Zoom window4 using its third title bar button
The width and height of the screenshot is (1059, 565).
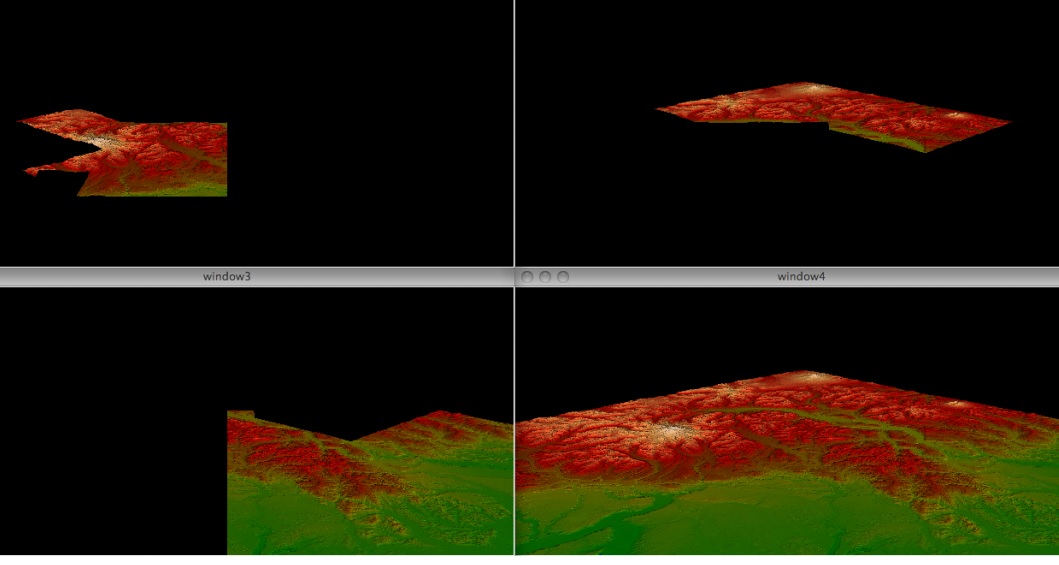point(563,277)
